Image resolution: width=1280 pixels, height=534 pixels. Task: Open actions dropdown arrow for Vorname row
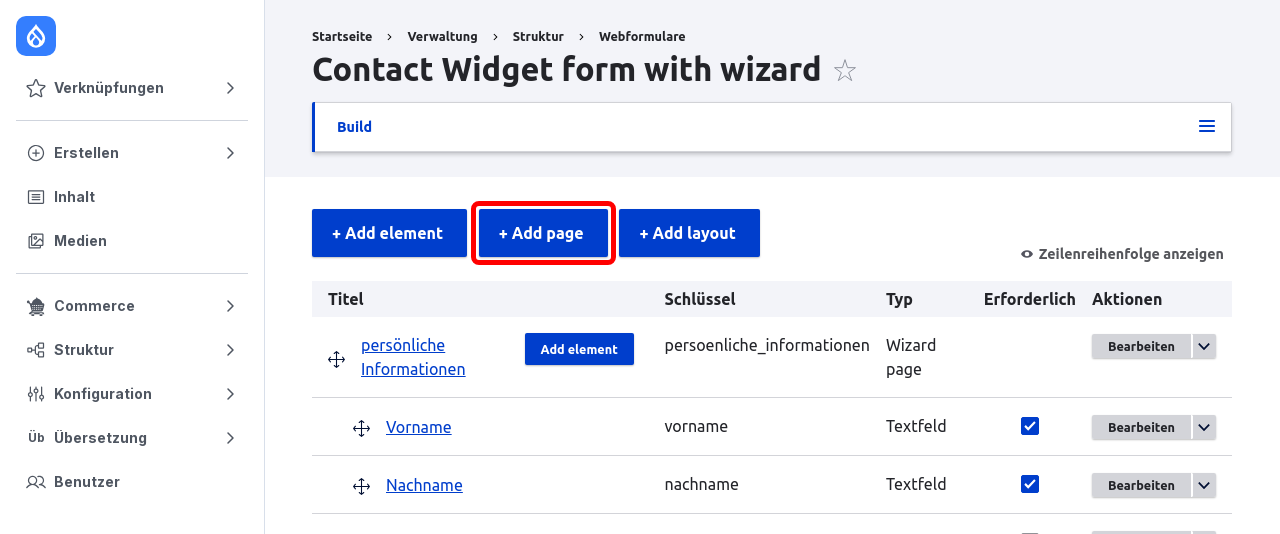pyautogui.click(x=1204, y=427)
